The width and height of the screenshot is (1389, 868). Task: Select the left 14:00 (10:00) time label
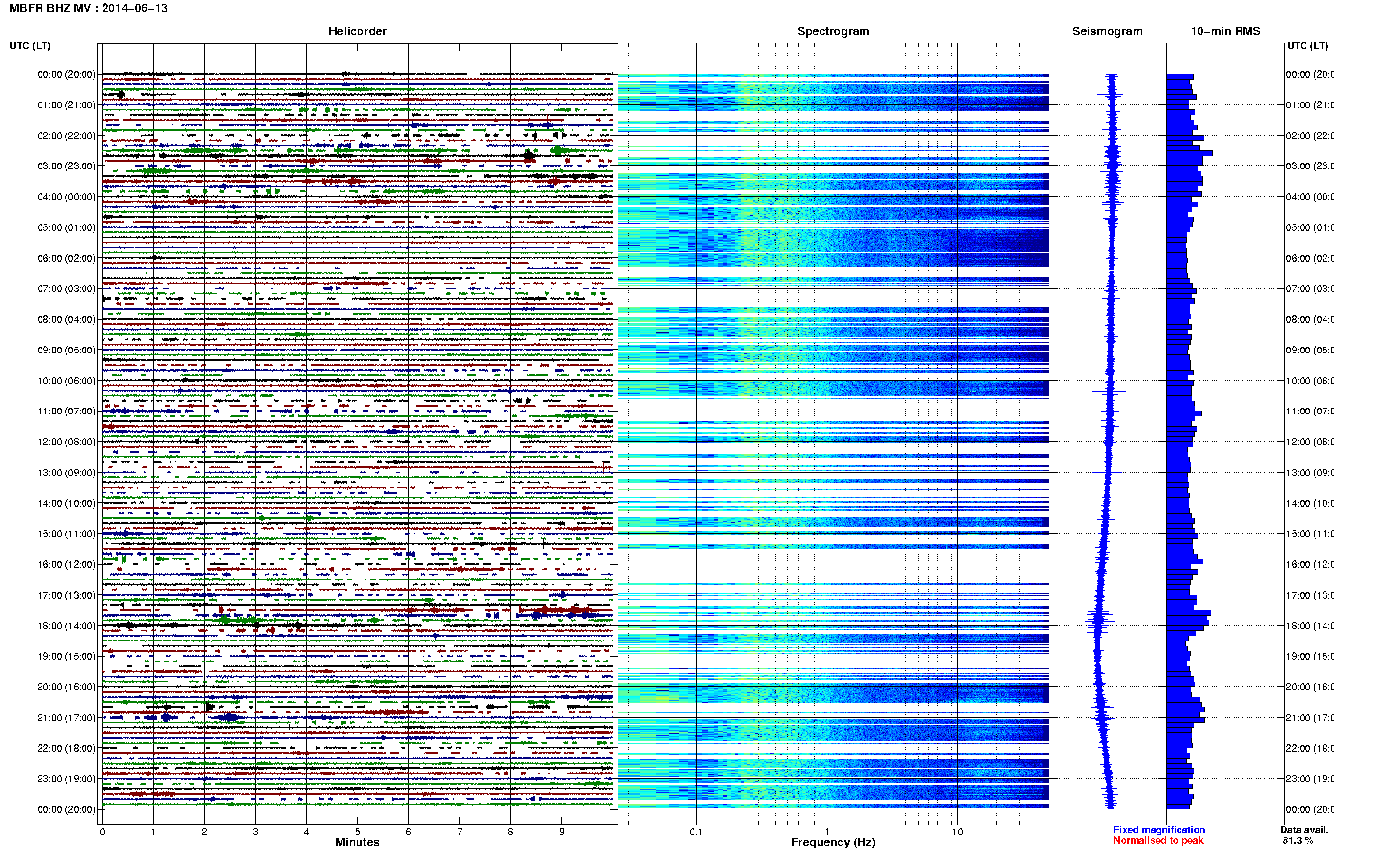pos(66,503)
